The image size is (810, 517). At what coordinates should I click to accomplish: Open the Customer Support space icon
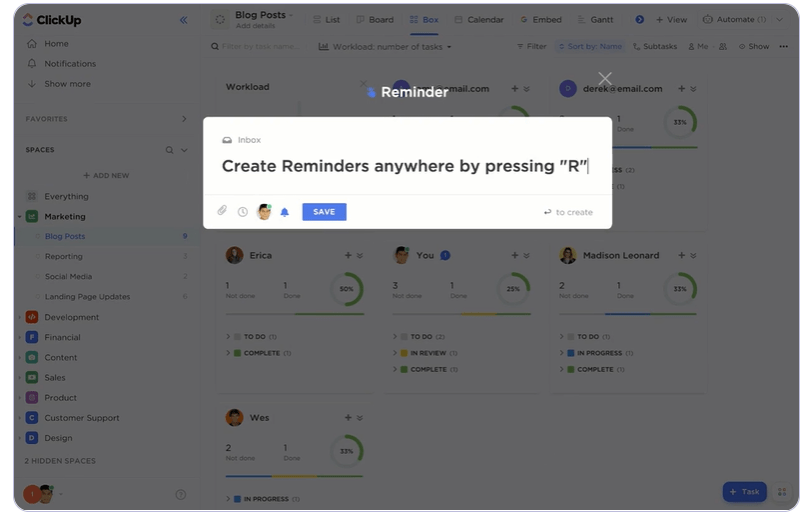32,418
